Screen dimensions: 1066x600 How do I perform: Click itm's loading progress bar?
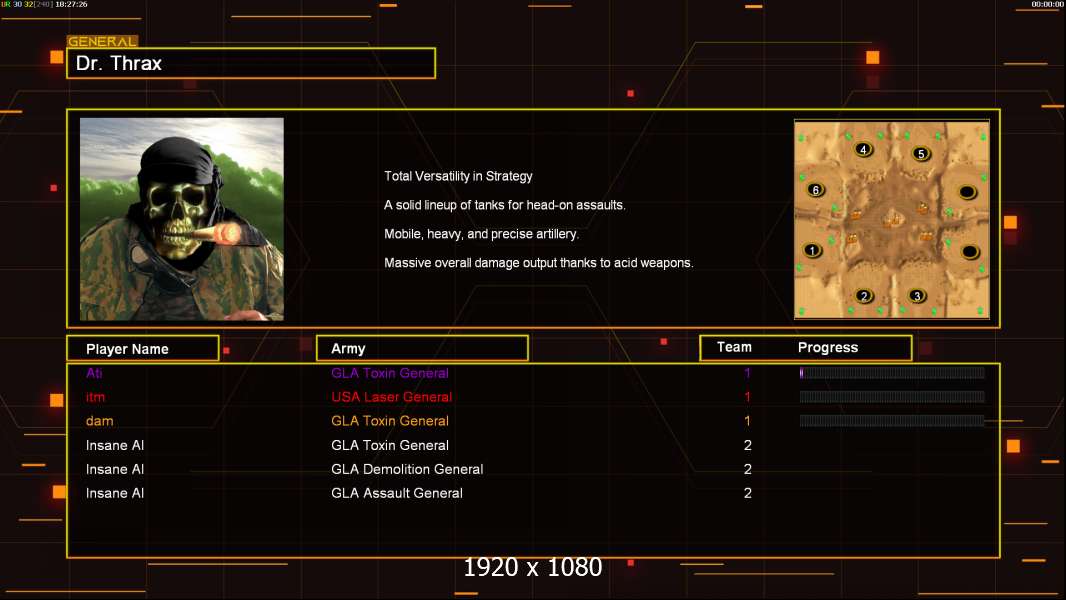click(x=892, y=396)
